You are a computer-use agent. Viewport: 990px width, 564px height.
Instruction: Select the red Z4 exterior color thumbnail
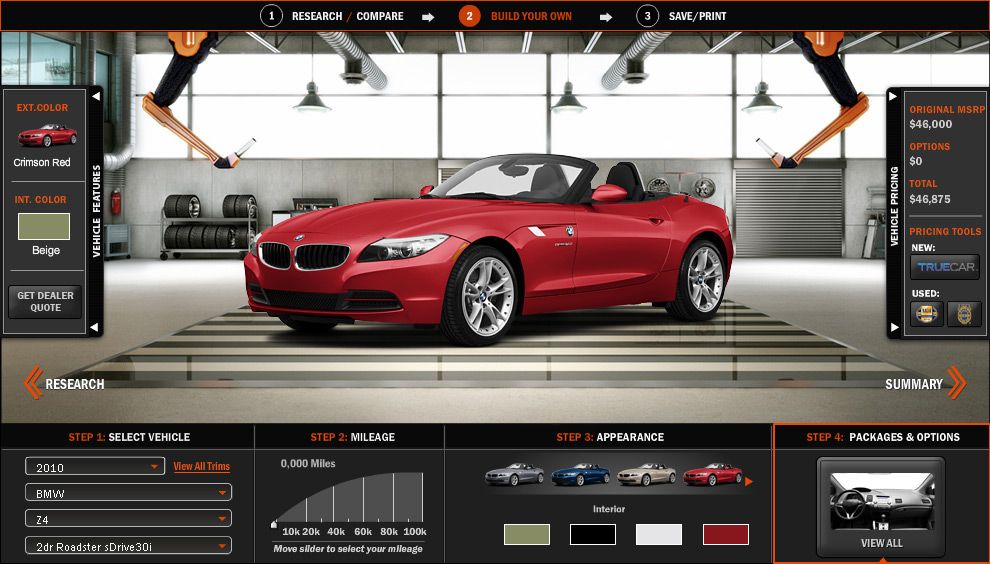[712, 474]
